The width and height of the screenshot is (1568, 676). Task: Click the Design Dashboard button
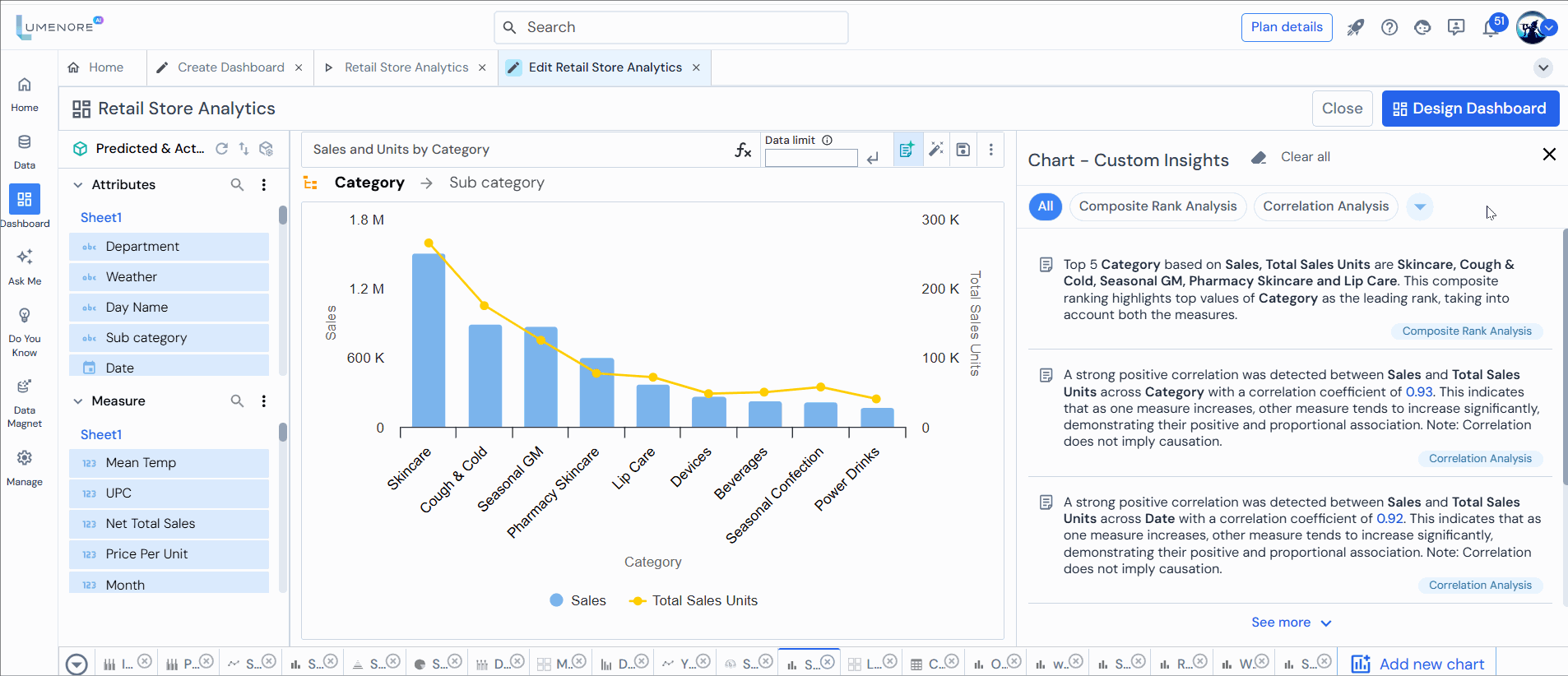tap(1470, 109)
